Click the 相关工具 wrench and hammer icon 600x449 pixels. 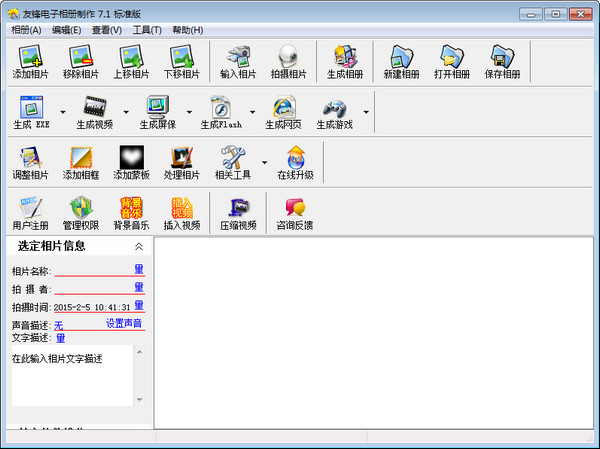click(x=233, y=157)
